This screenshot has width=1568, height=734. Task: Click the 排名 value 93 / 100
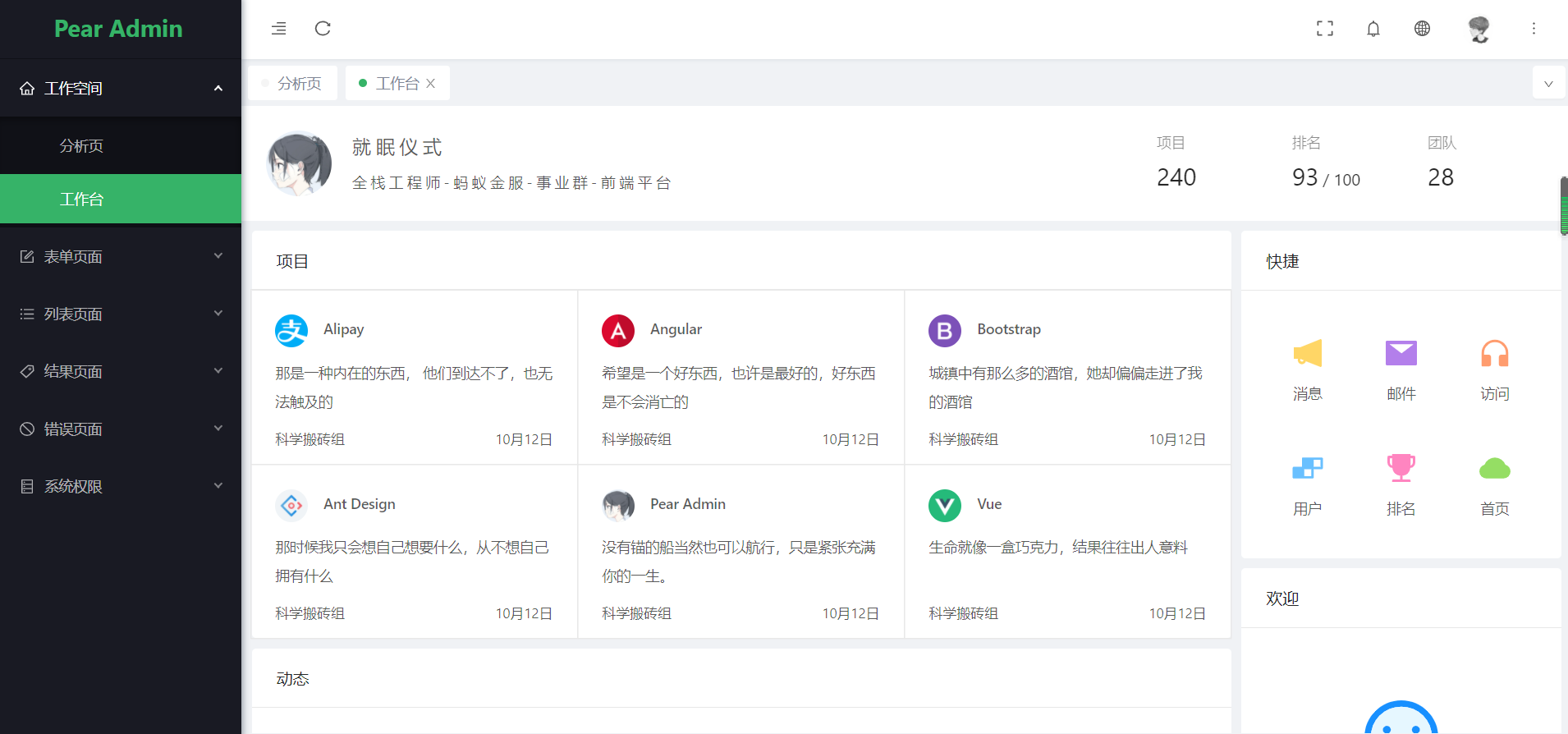[1326, 178]
